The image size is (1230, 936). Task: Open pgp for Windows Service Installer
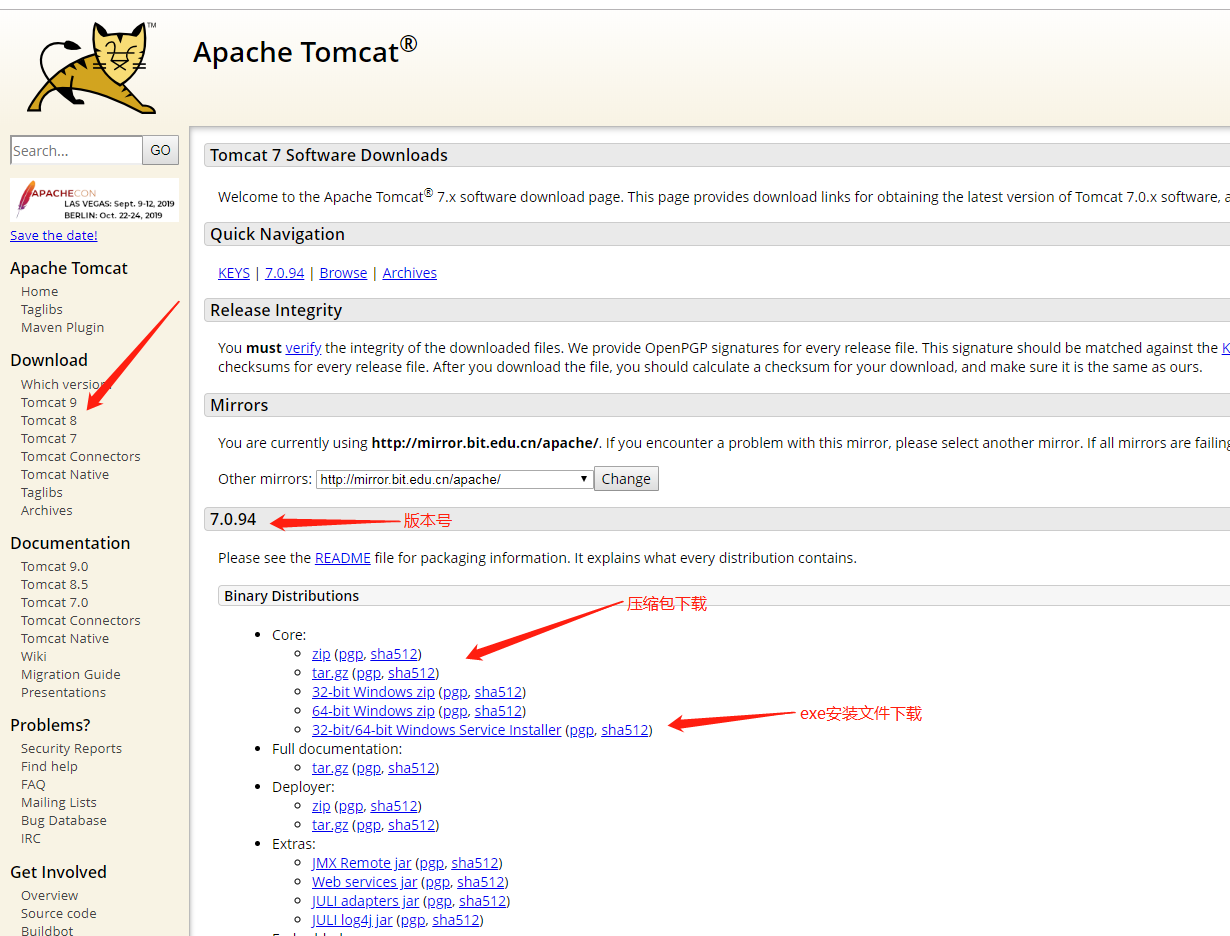[x=581, y=730]
